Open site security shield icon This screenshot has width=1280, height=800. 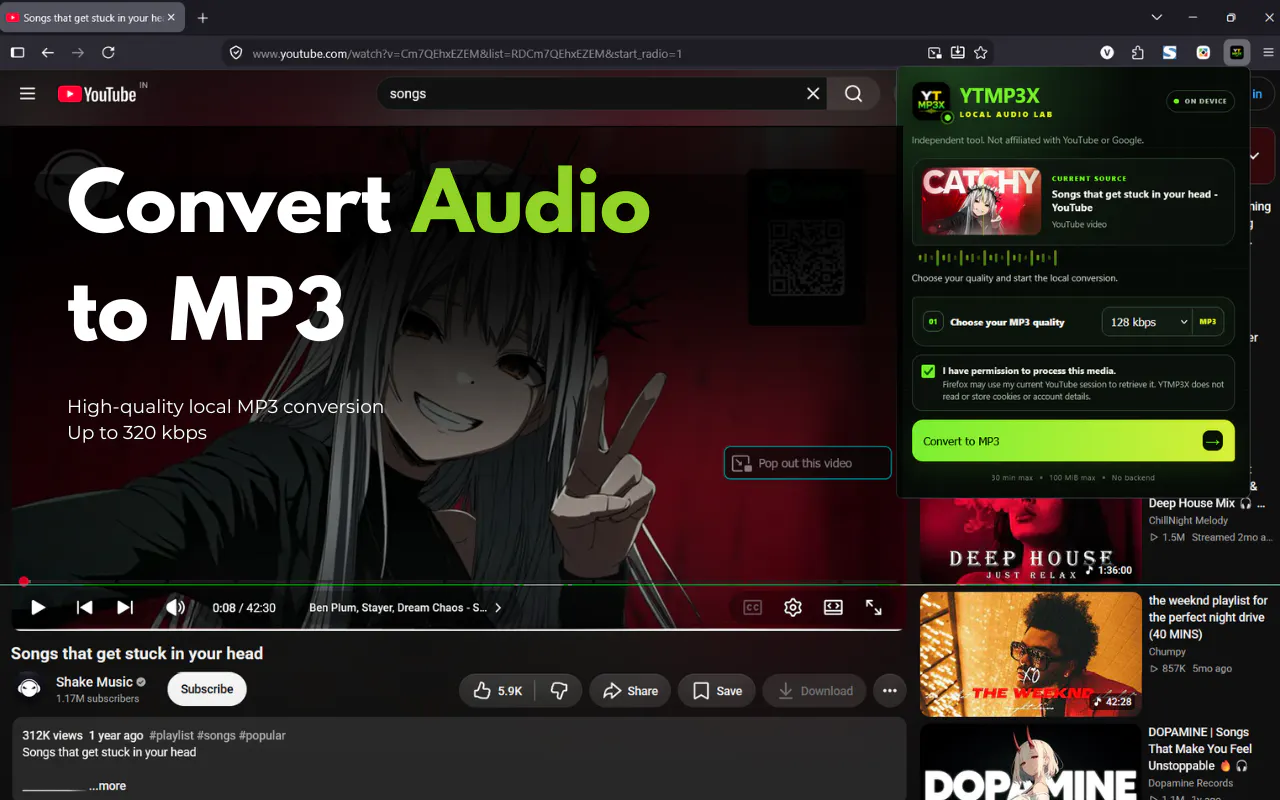236,53
